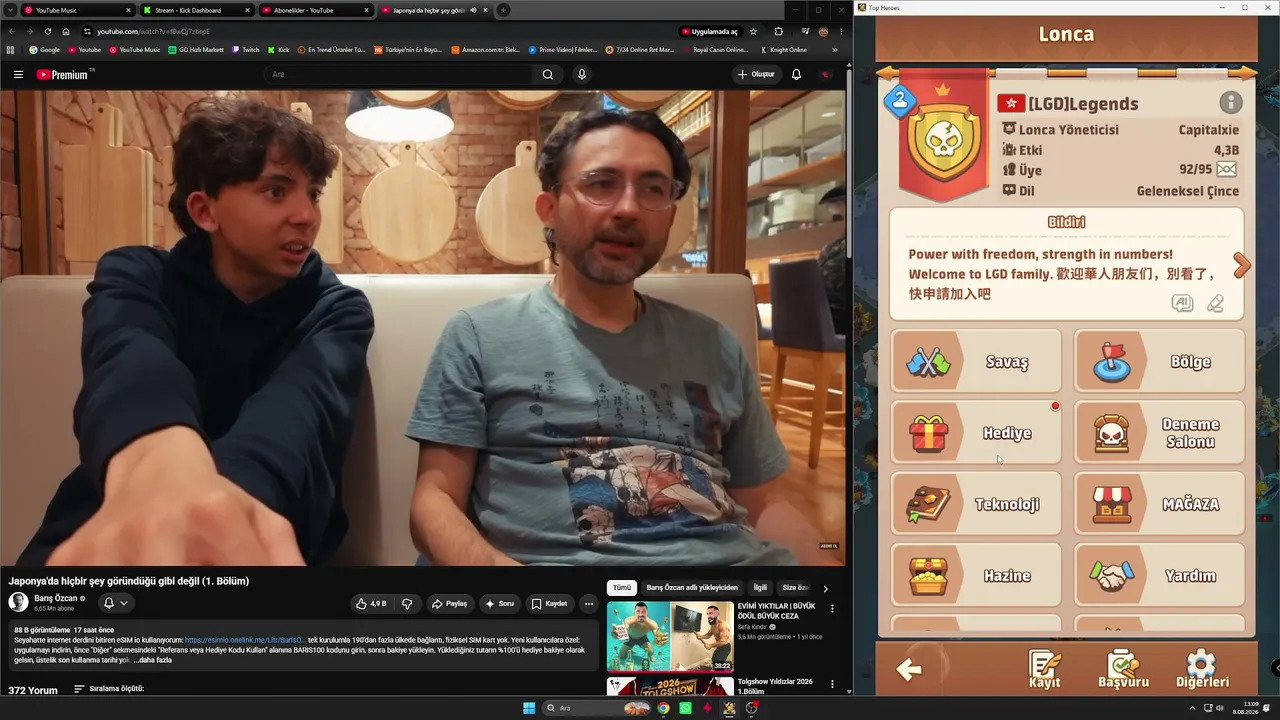Show more filter chips with the arrow
This screenshot has width=1280, height=720.
[x=825, y=588]
